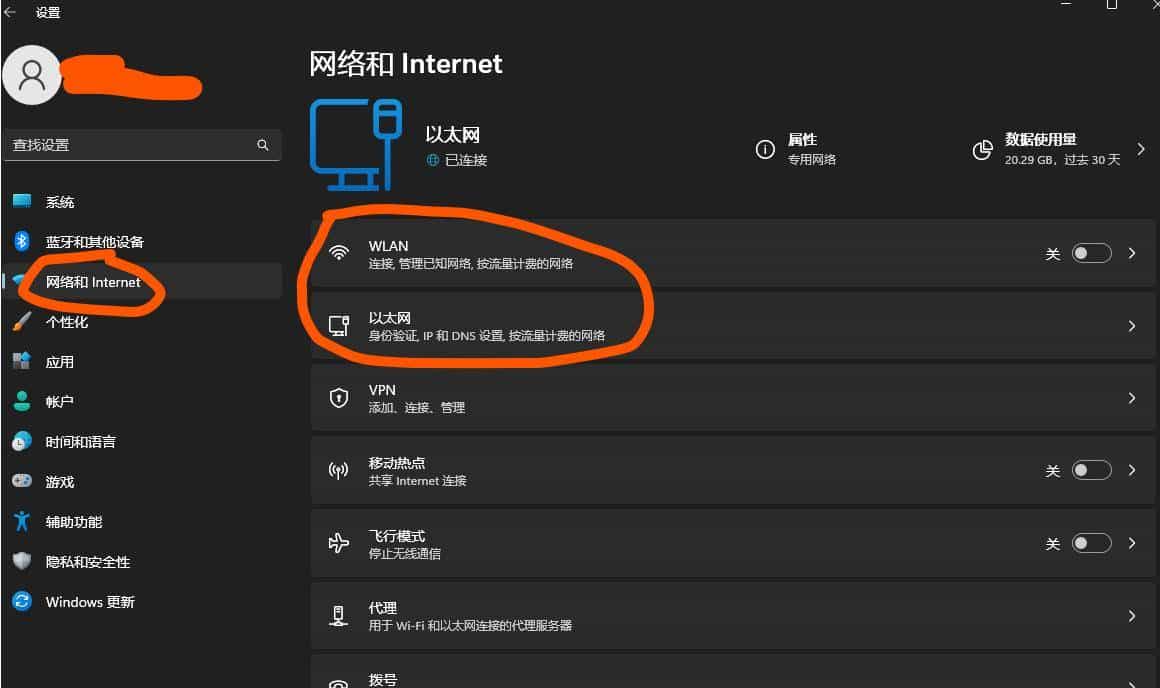The width and height of the screenshot is (1160, 688).
Task: Expand the 代理 row chevron
Action: pyautogui.click(x=1132, y=616)
